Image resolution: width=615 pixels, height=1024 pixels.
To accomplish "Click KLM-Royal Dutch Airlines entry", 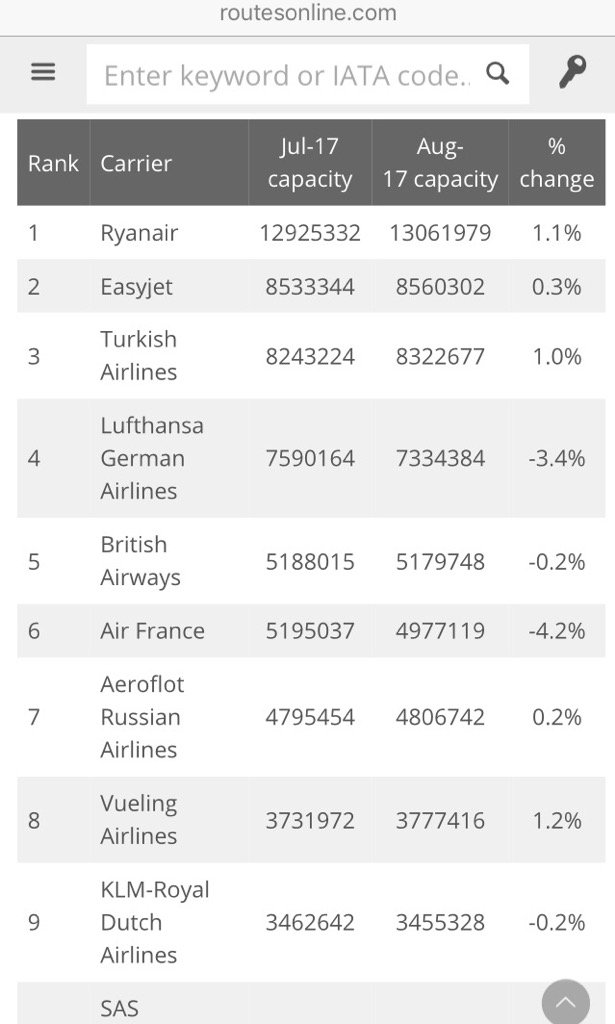I will tap(154, 922).
